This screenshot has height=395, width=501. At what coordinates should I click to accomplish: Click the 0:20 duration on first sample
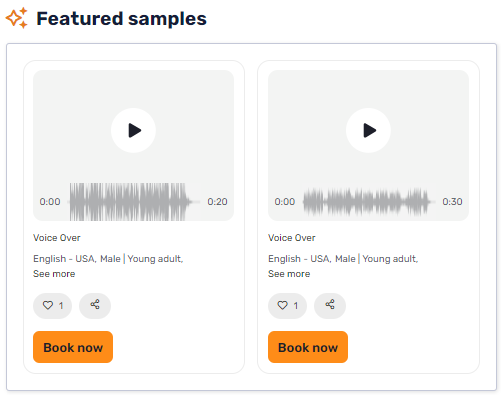[x=217, y=202]
